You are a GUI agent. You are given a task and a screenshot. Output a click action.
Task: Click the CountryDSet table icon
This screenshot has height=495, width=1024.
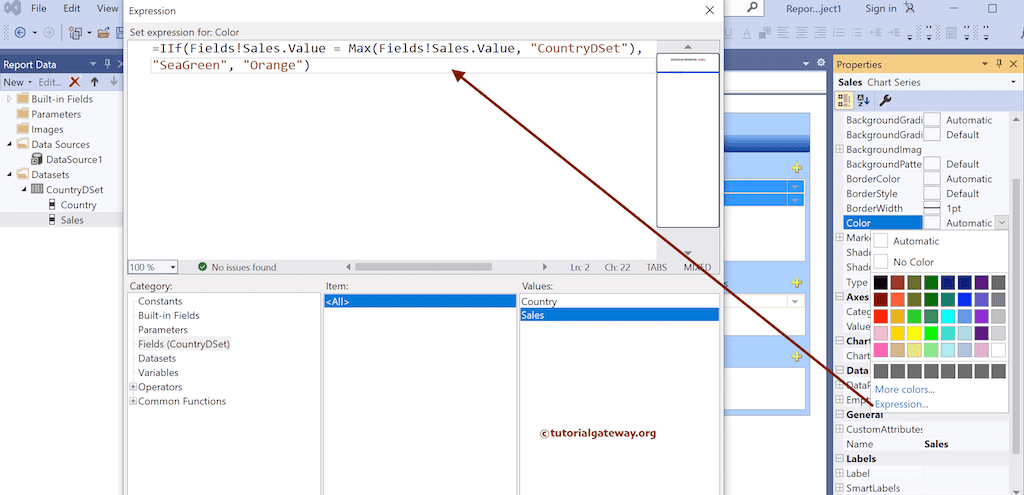tap(37, 189)
